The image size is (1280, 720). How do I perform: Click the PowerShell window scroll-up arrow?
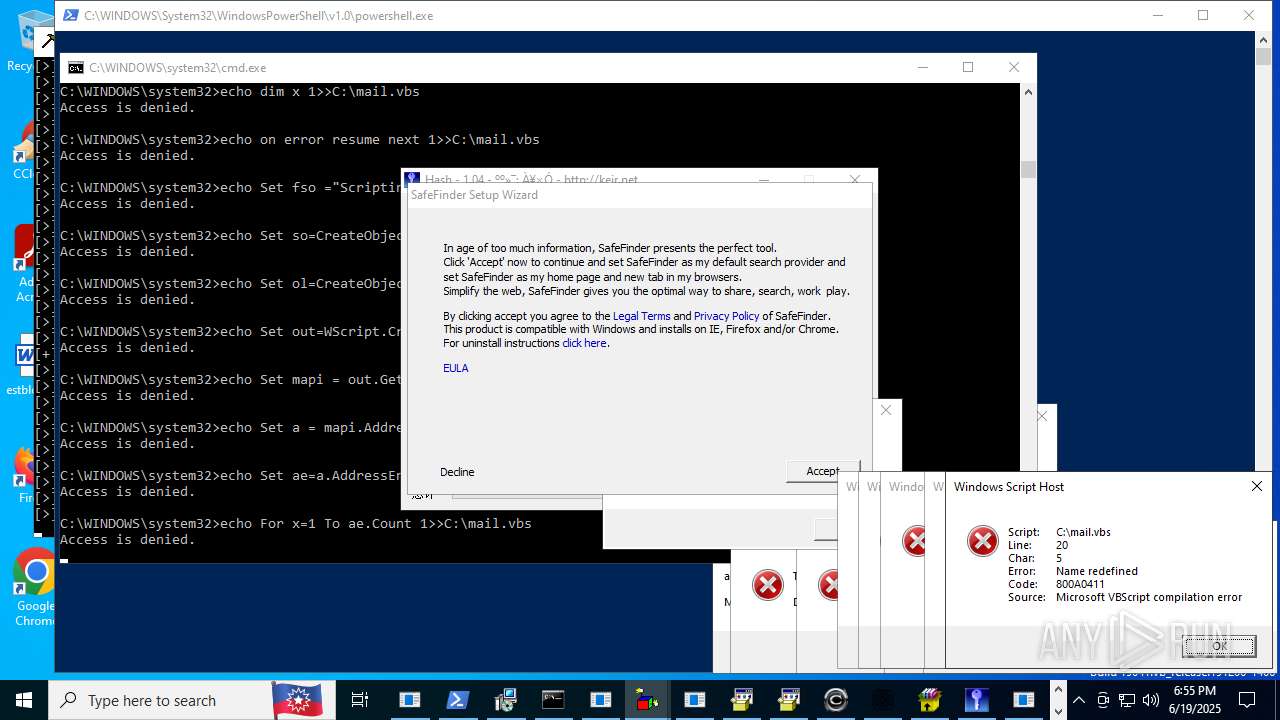point(1264,39)
